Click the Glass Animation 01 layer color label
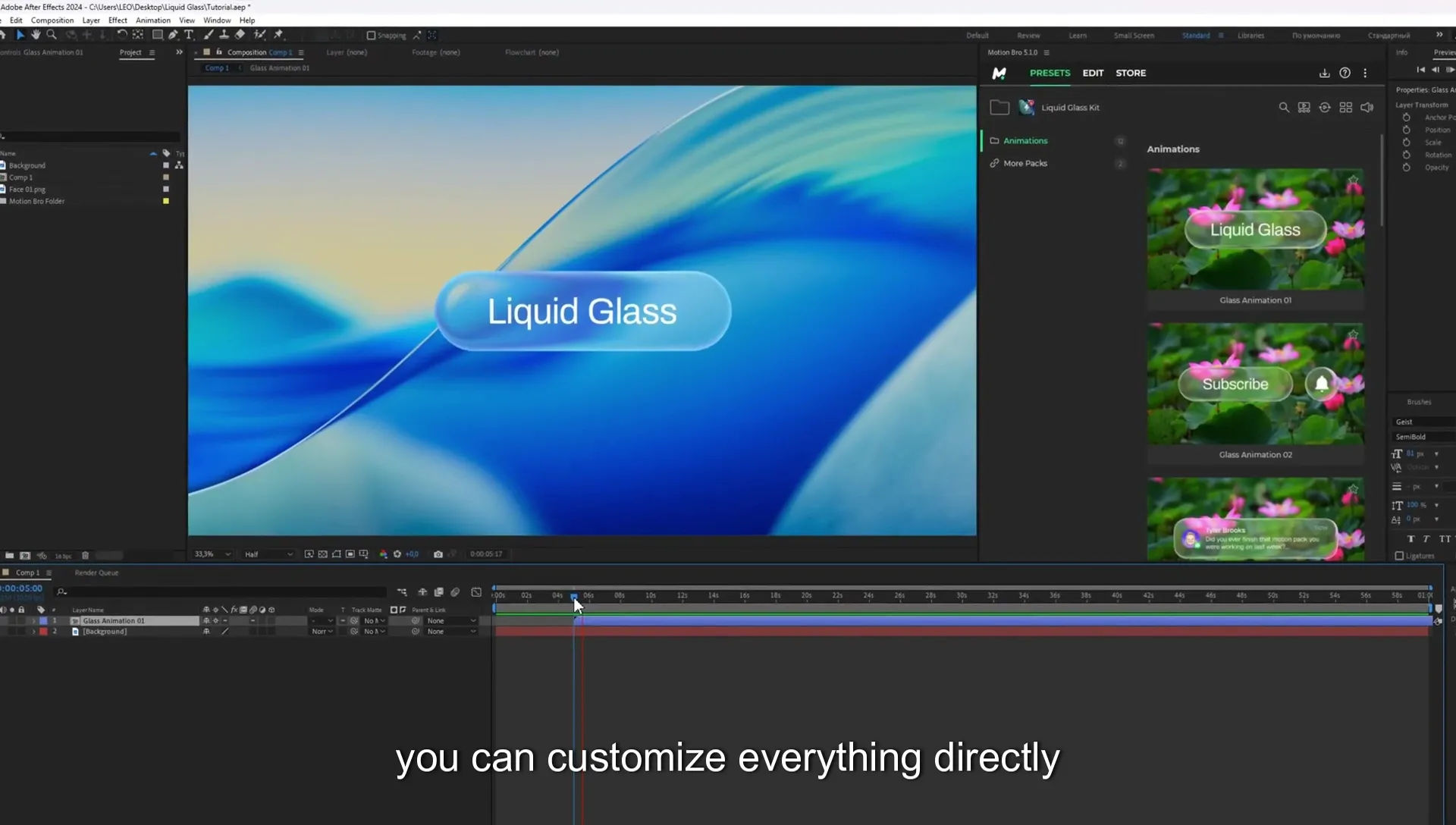This screenshot has width=1456, height=825. click(43, 621)
